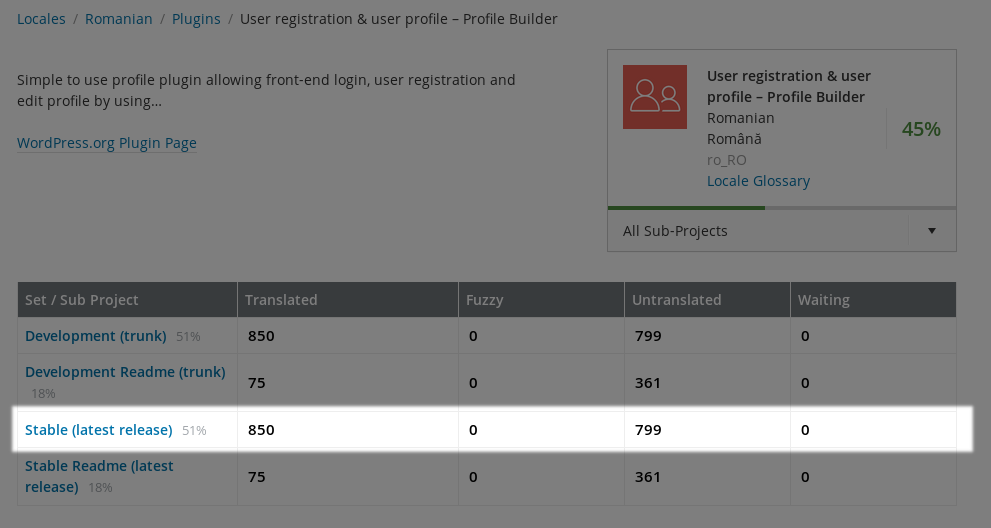The width and height of the screenshot is (991, 528).
Task: Open the Locale Glossary link
Action: click(758, 181)
